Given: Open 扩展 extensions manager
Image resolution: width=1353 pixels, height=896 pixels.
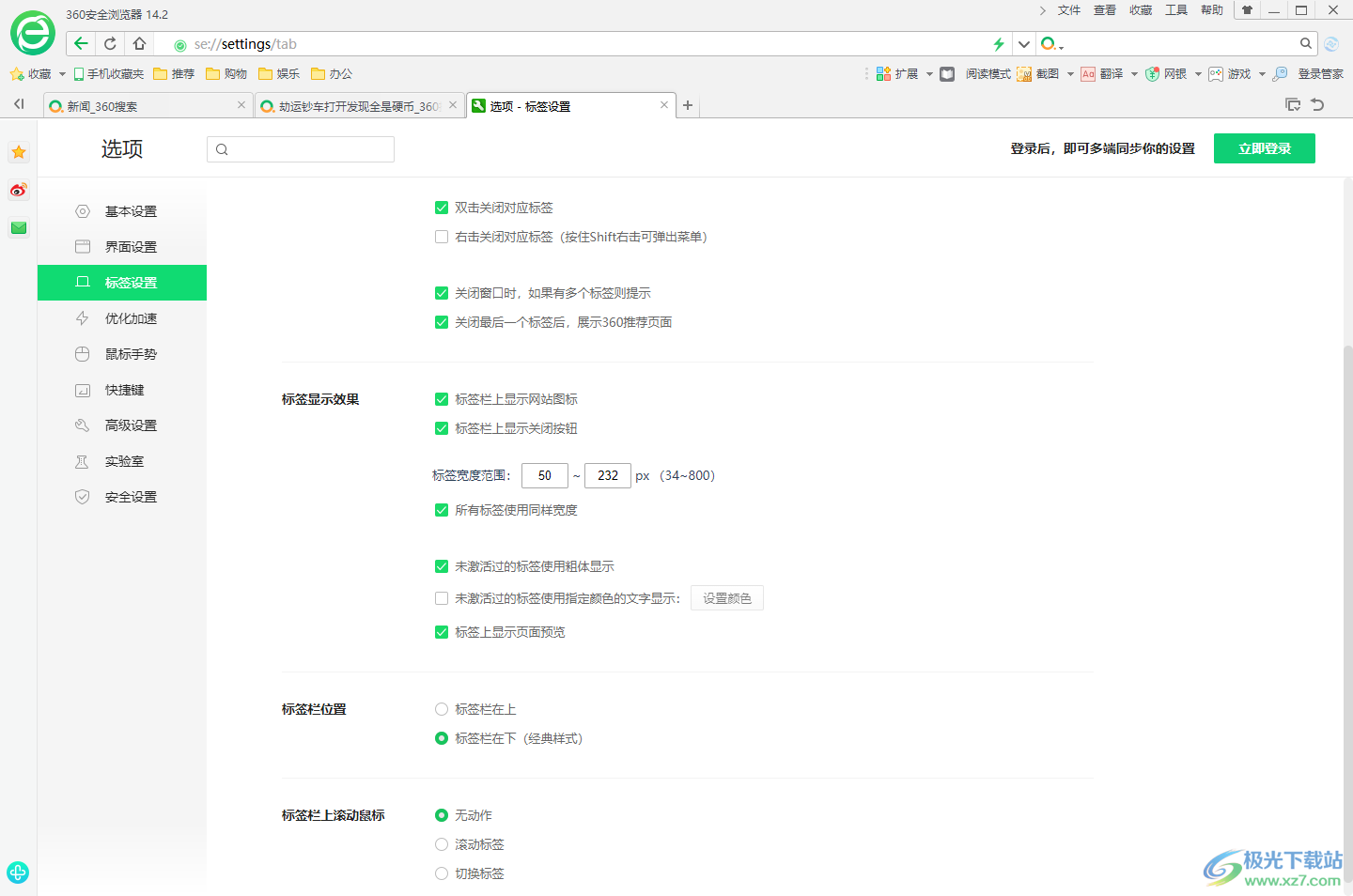Looking at the screenshot, I should tap(897, 73).
